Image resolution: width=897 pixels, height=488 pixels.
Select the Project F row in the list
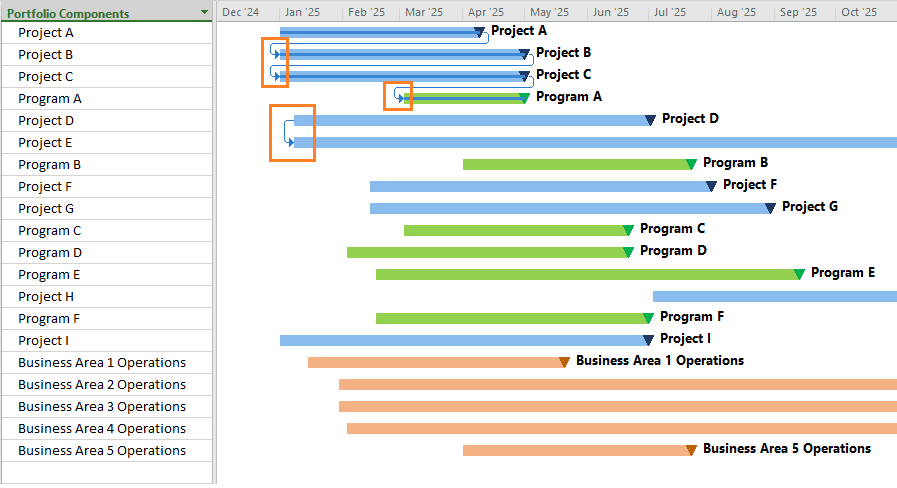pos(107,187)
